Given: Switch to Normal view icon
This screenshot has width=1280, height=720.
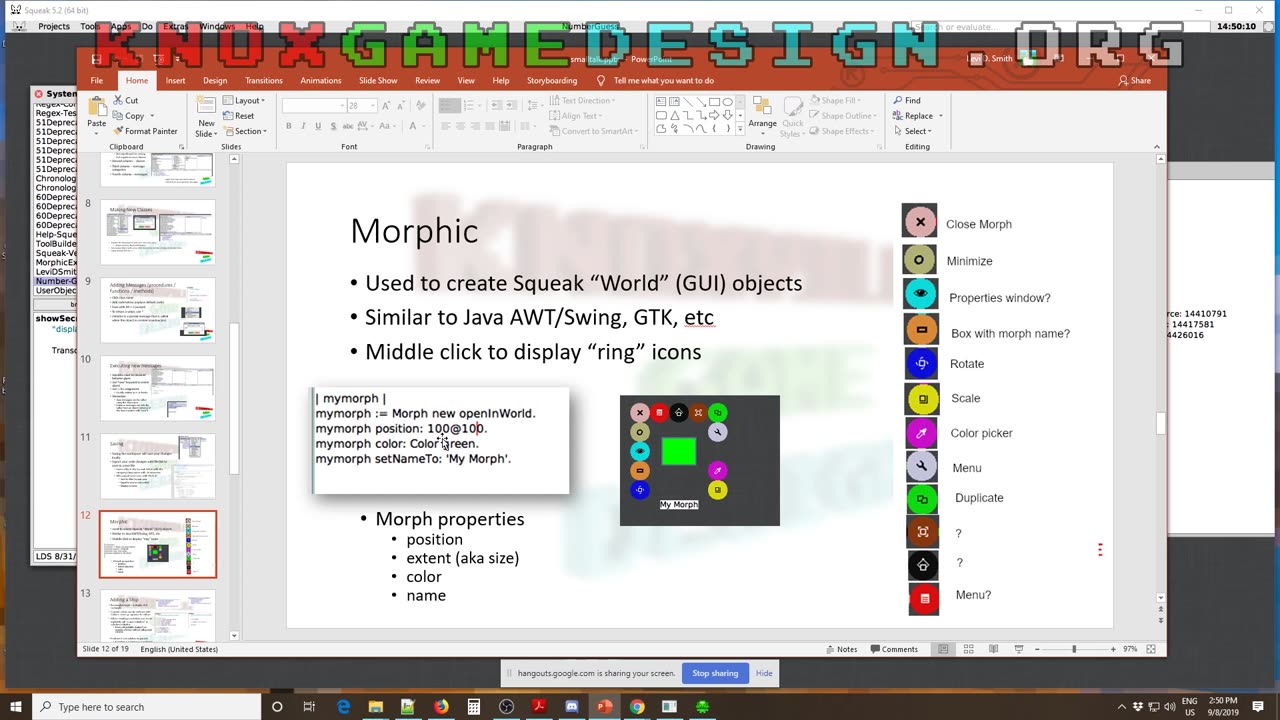Looking at the screenshot, I should pos(943,649).
